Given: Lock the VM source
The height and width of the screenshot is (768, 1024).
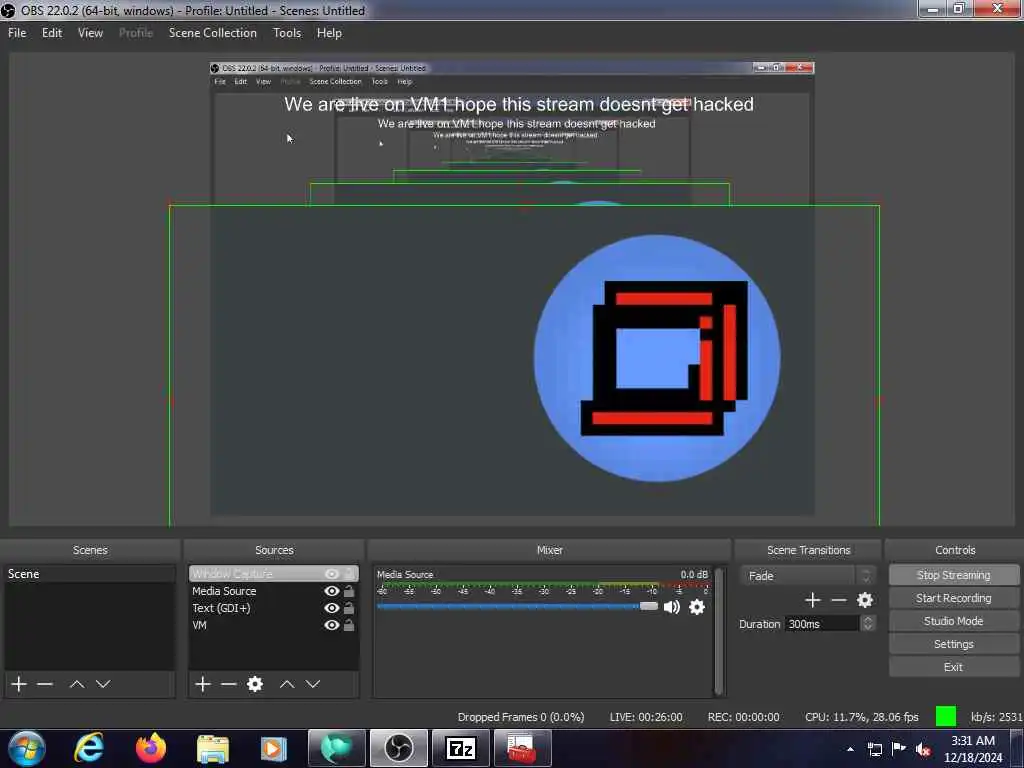Looking at the screenshot, I should click(x=349, y=625).
